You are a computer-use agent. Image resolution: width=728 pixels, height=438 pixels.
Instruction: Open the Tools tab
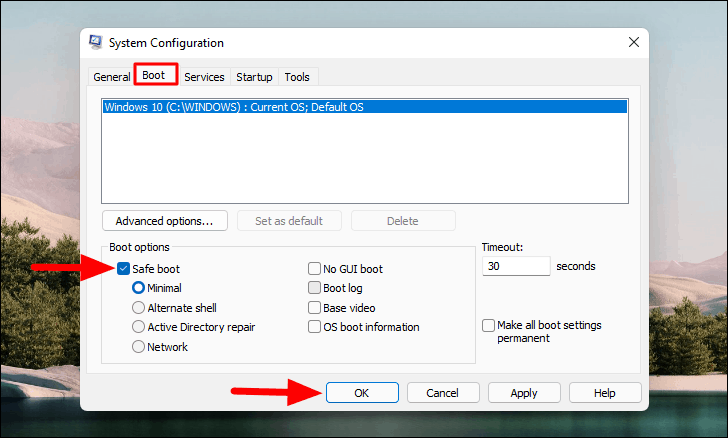[297, 77]
